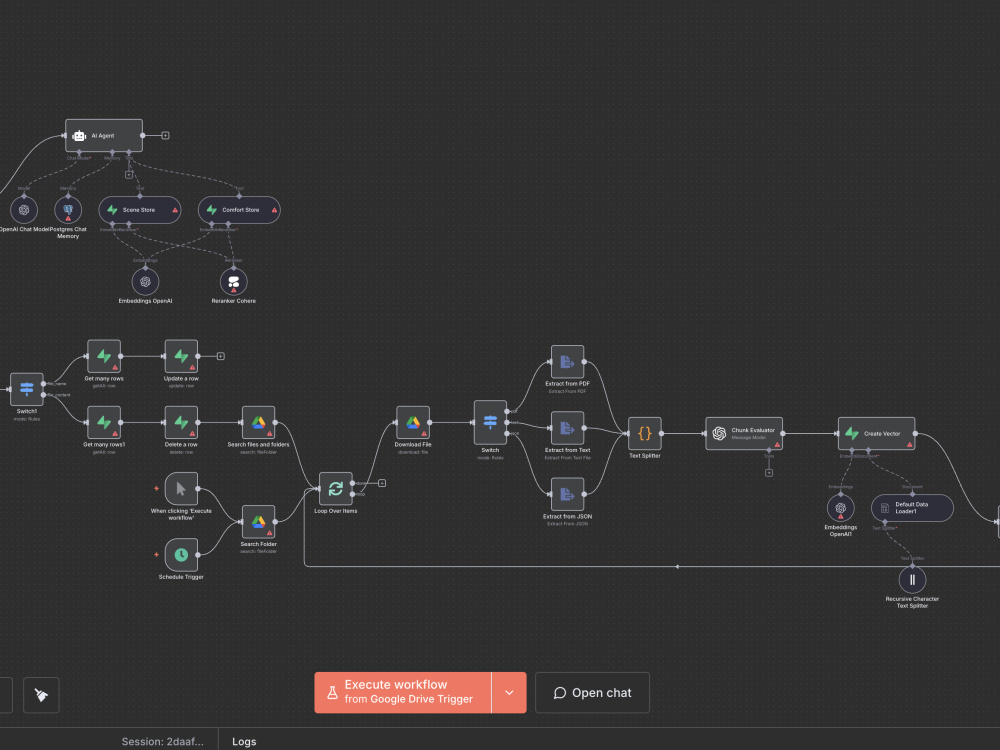Viewport: 1000px width, 750px height.
Task: Open the Loop Over Items node
Action: [335, 489]
